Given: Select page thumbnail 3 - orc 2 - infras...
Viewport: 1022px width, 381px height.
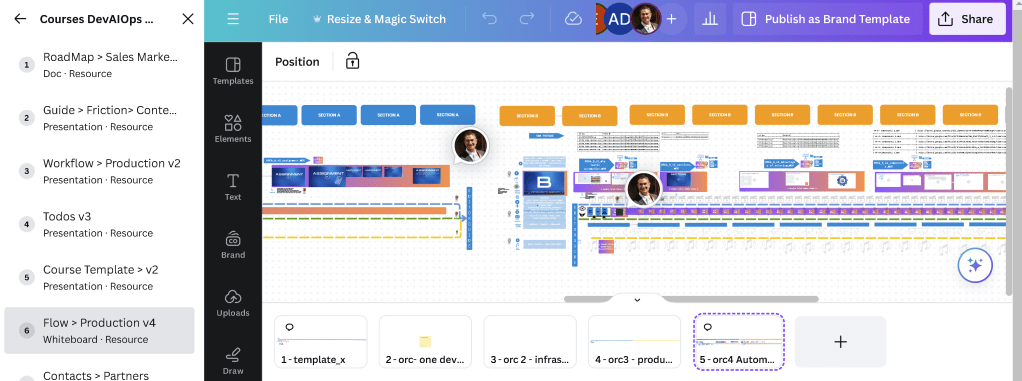Looking at the screenshot, I should [x=530, y=342].
